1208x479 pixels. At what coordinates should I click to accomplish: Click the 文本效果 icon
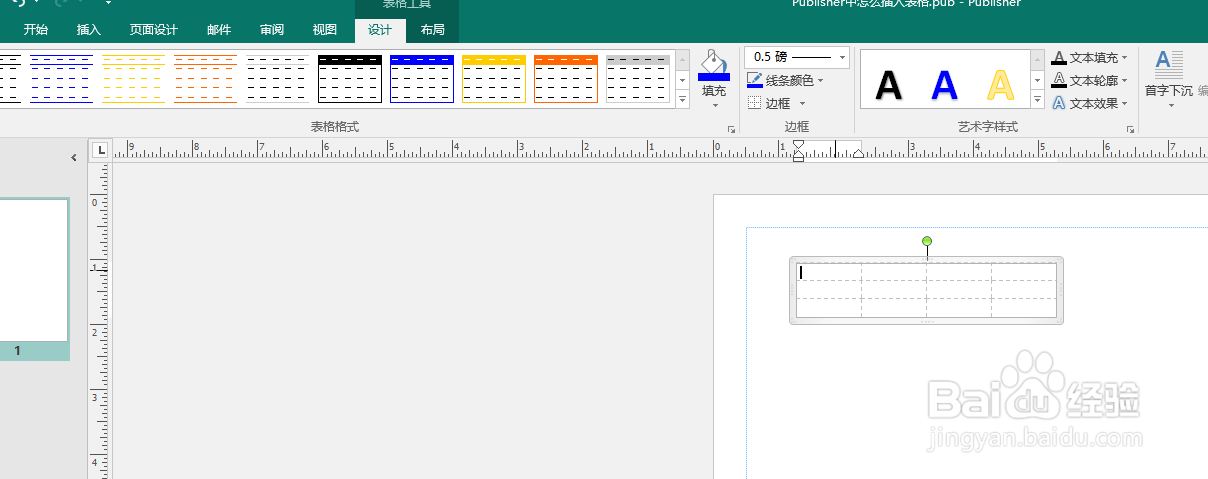(1059, 103)
